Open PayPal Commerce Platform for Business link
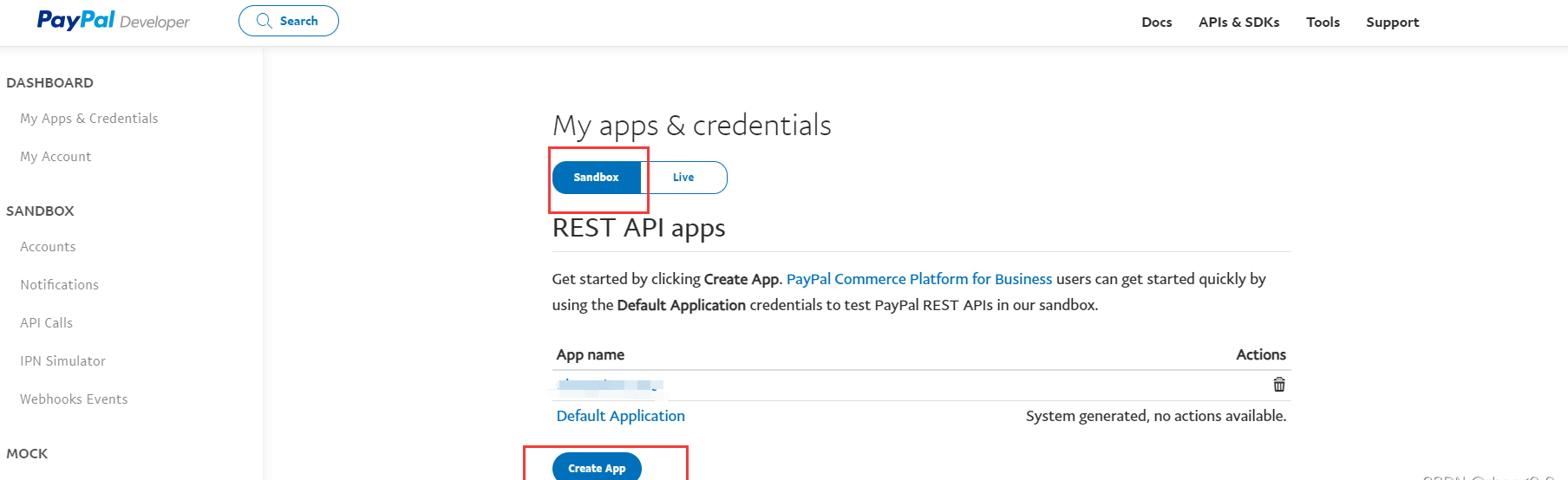 tap(919, 279)
